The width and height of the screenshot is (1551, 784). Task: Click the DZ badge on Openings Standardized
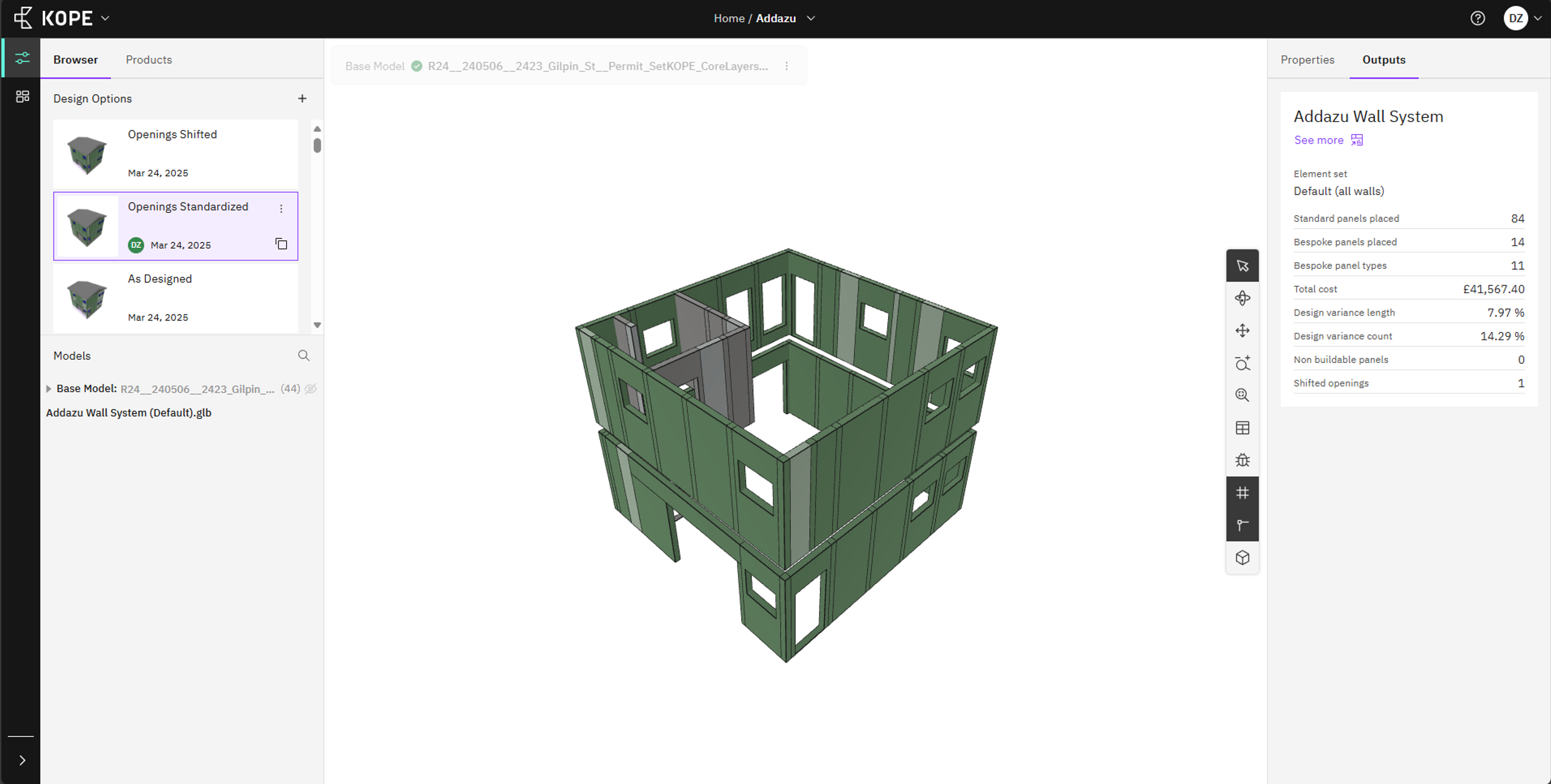click(136, 245)
